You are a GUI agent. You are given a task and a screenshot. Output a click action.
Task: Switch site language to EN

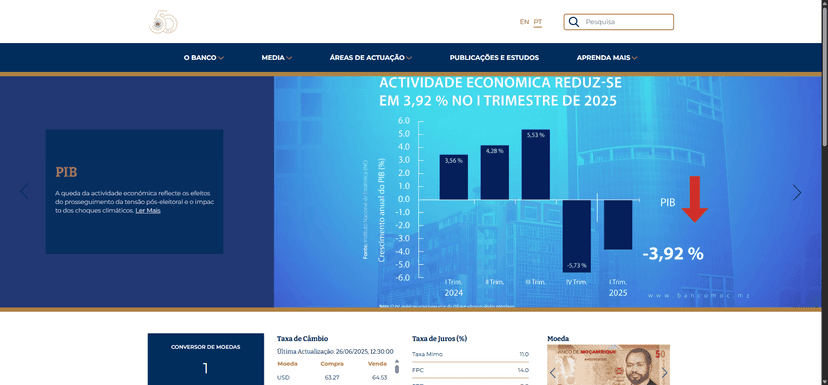click(x=524, y=22)
